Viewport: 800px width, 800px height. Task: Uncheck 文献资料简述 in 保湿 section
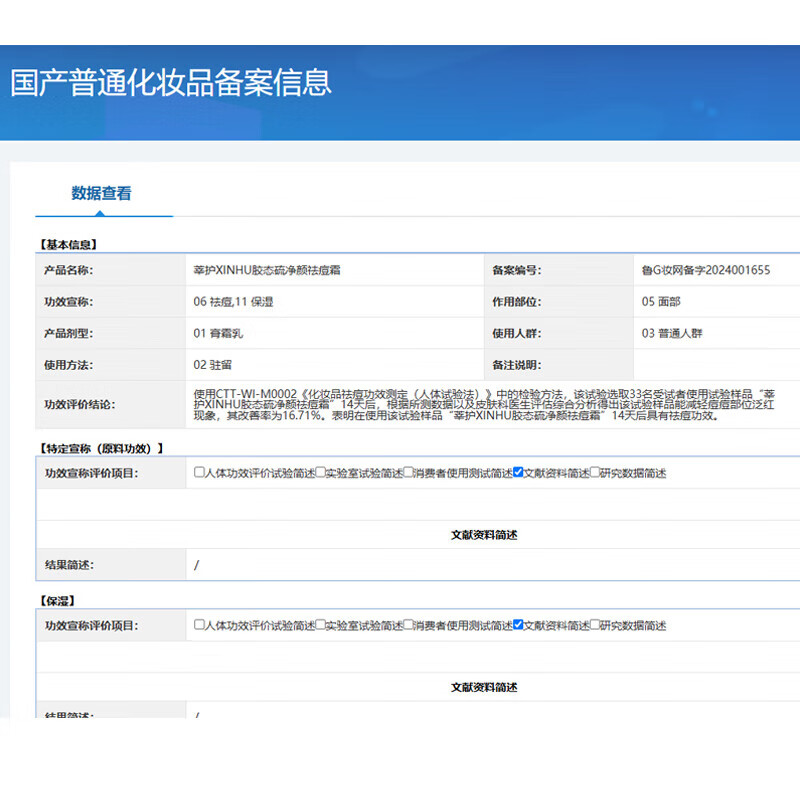pyautogui.click(x=518, y=625)
